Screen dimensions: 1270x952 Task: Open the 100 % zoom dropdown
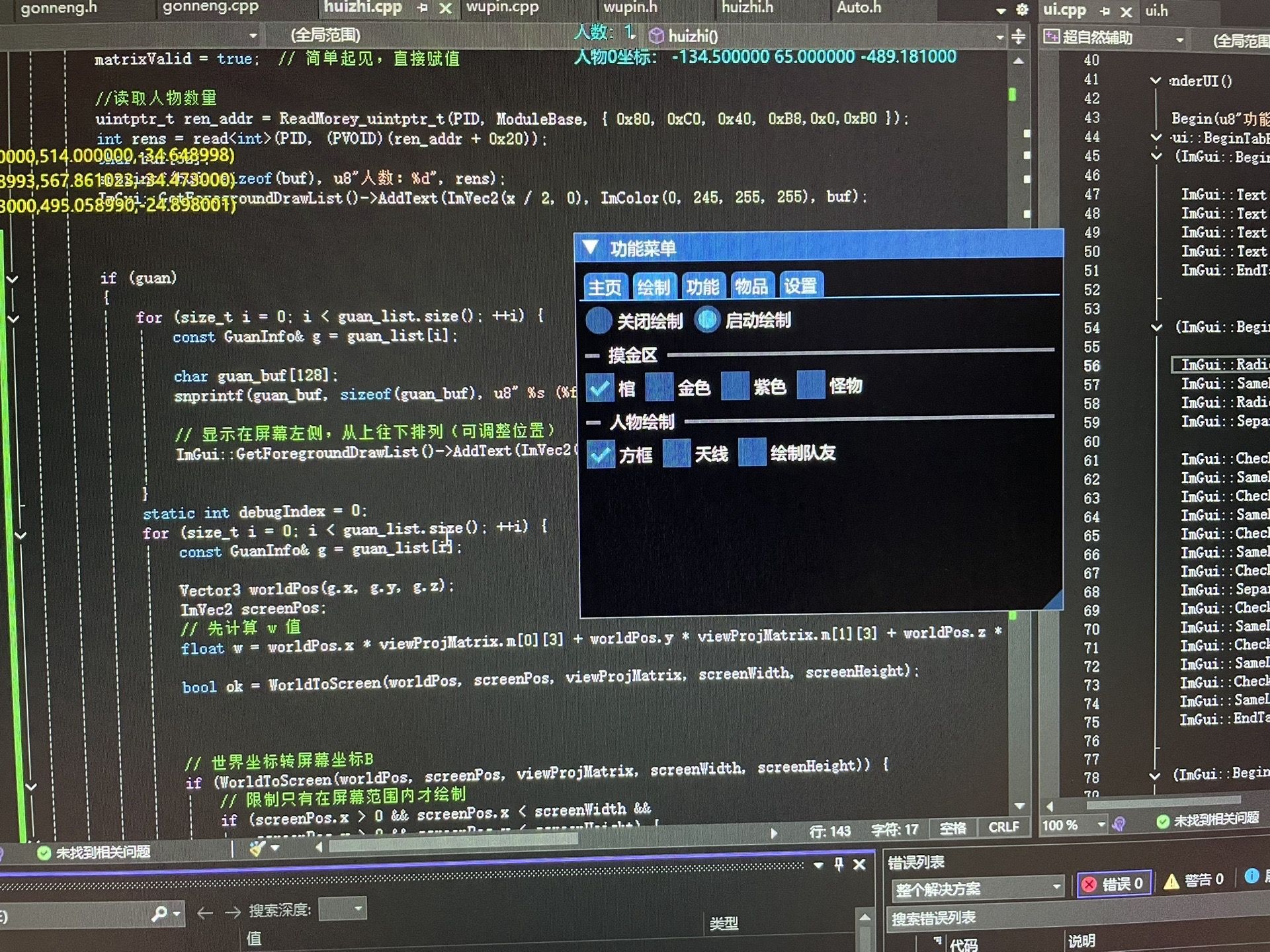tap(1101, 824)
